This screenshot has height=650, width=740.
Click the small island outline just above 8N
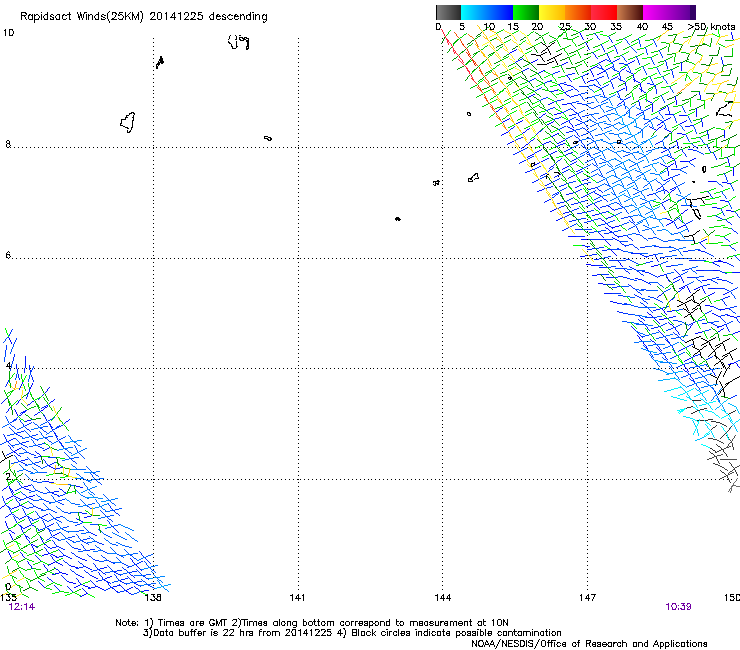(x=268, y=138)
